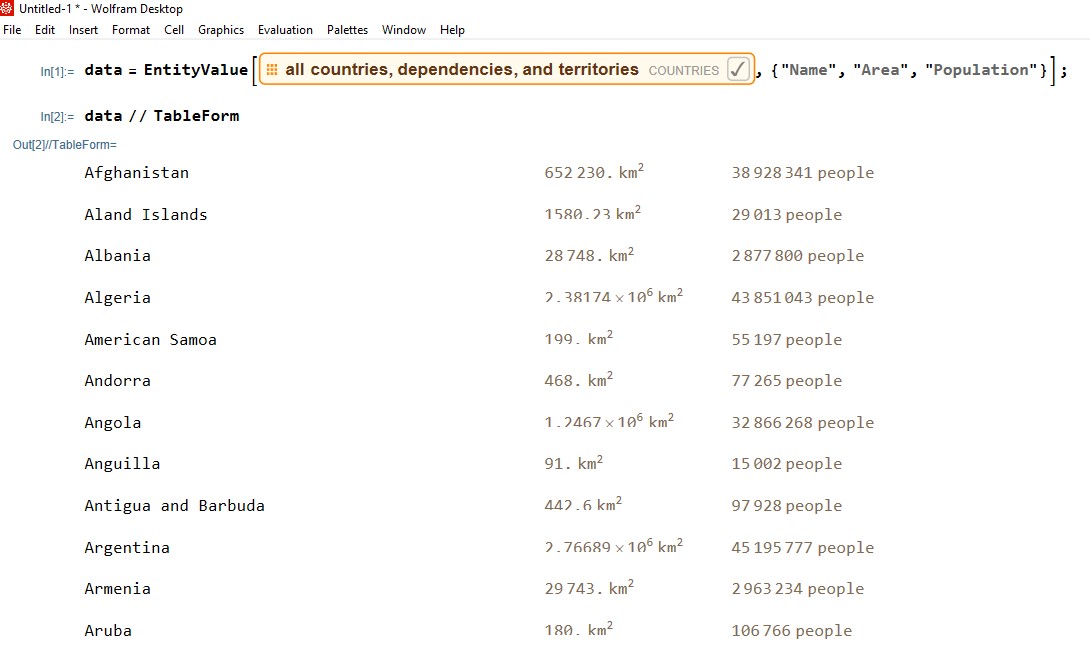Viewport: 1090px width, 659px height.
Task: Select the Afghanistan row name
Action: 136,172
